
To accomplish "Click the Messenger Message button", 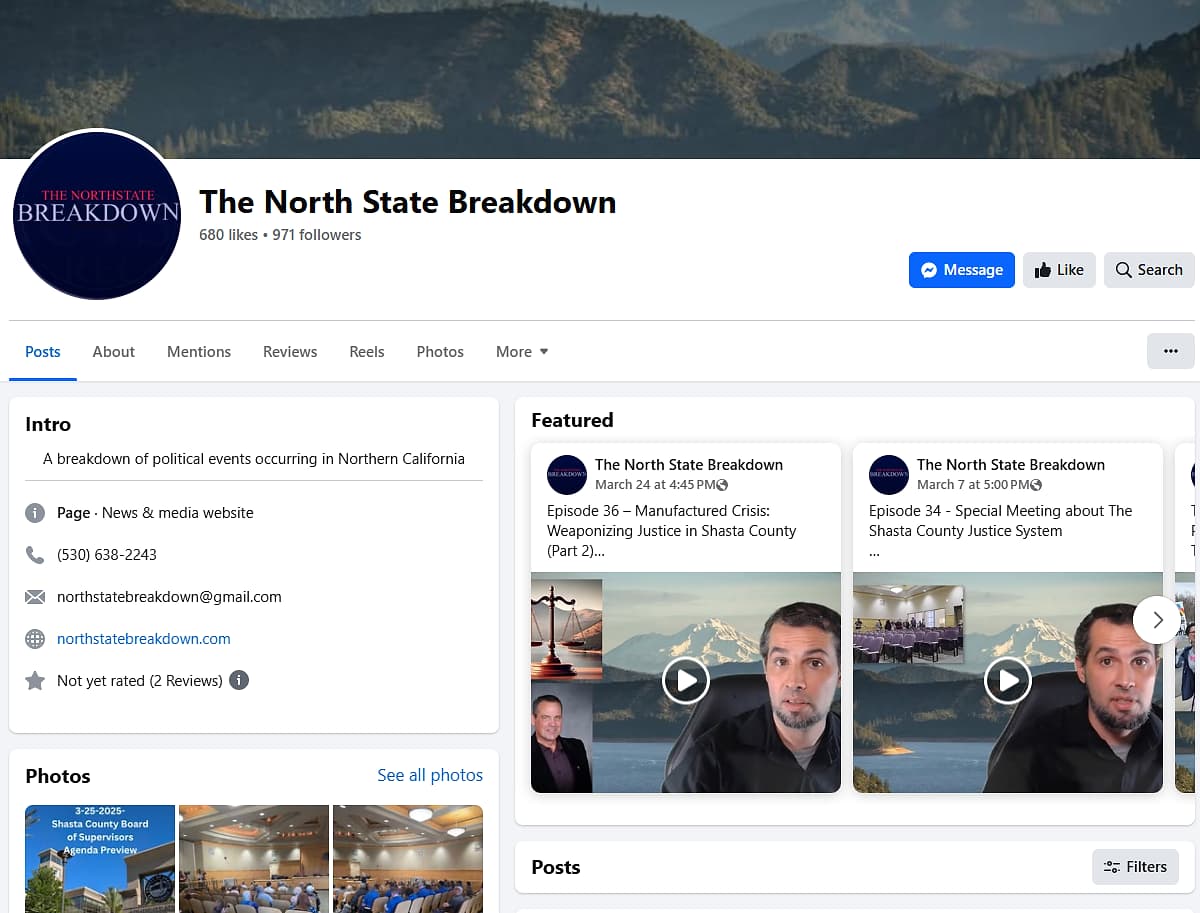I will [x=961, y=270].
